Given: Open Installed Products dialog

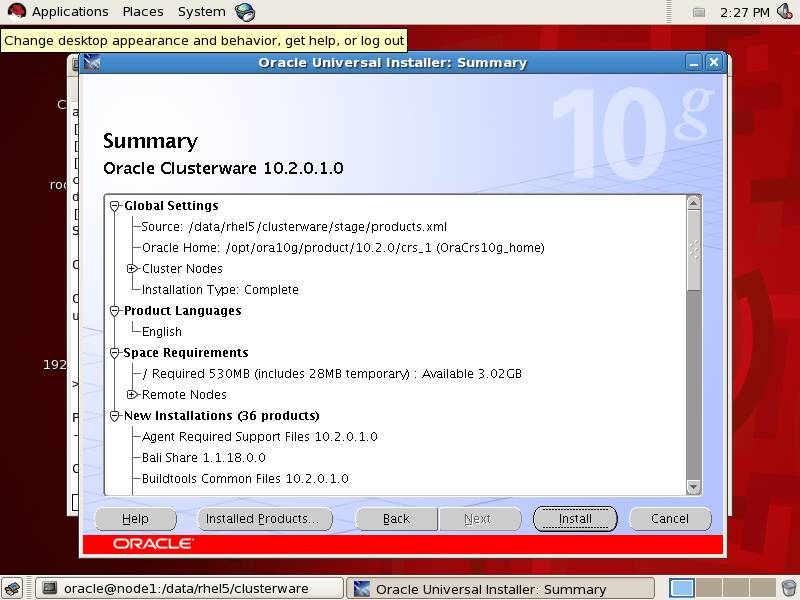Looking at the screenshot, I should pyautogui.click(x=265, y=519).
